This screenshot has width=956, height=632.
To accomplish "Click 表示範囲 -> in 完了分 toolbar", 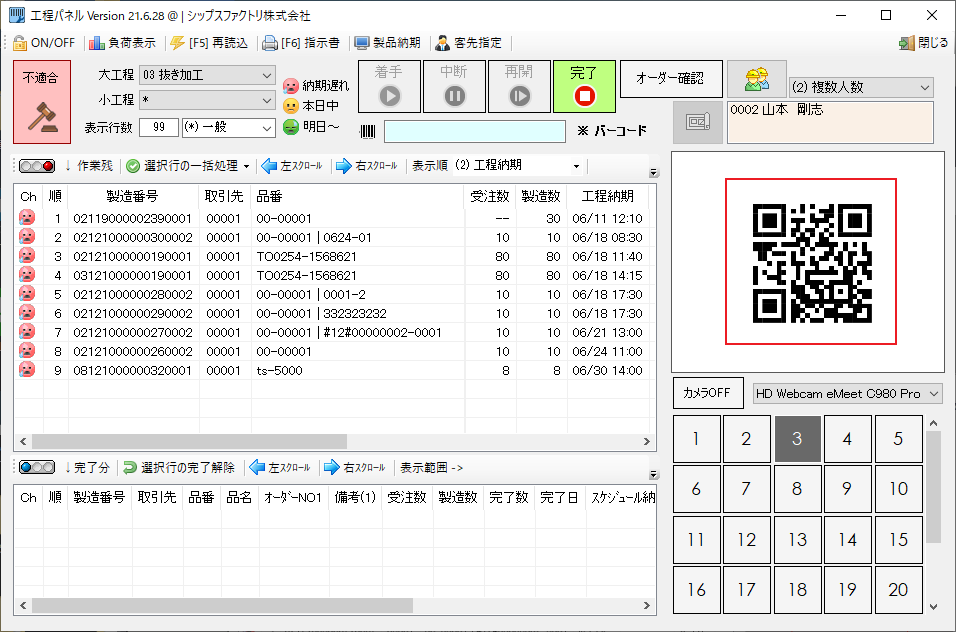I will [432, 467].
